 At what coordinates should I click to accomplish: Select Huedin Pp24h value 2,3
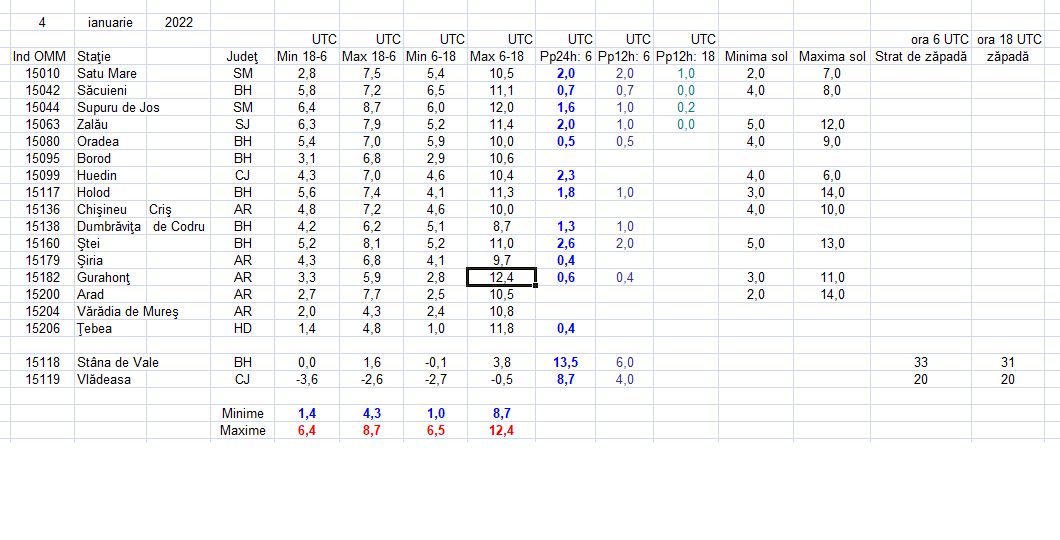[x=566, y=175]
